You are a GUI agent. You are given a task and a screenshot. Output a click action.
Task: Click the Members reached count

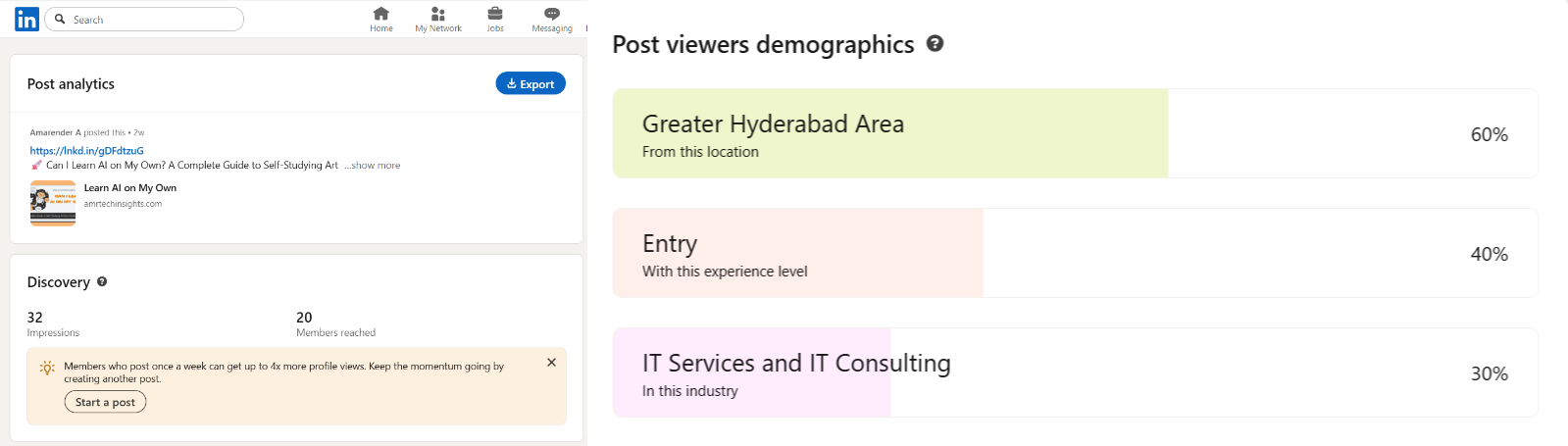pos(304,318)
